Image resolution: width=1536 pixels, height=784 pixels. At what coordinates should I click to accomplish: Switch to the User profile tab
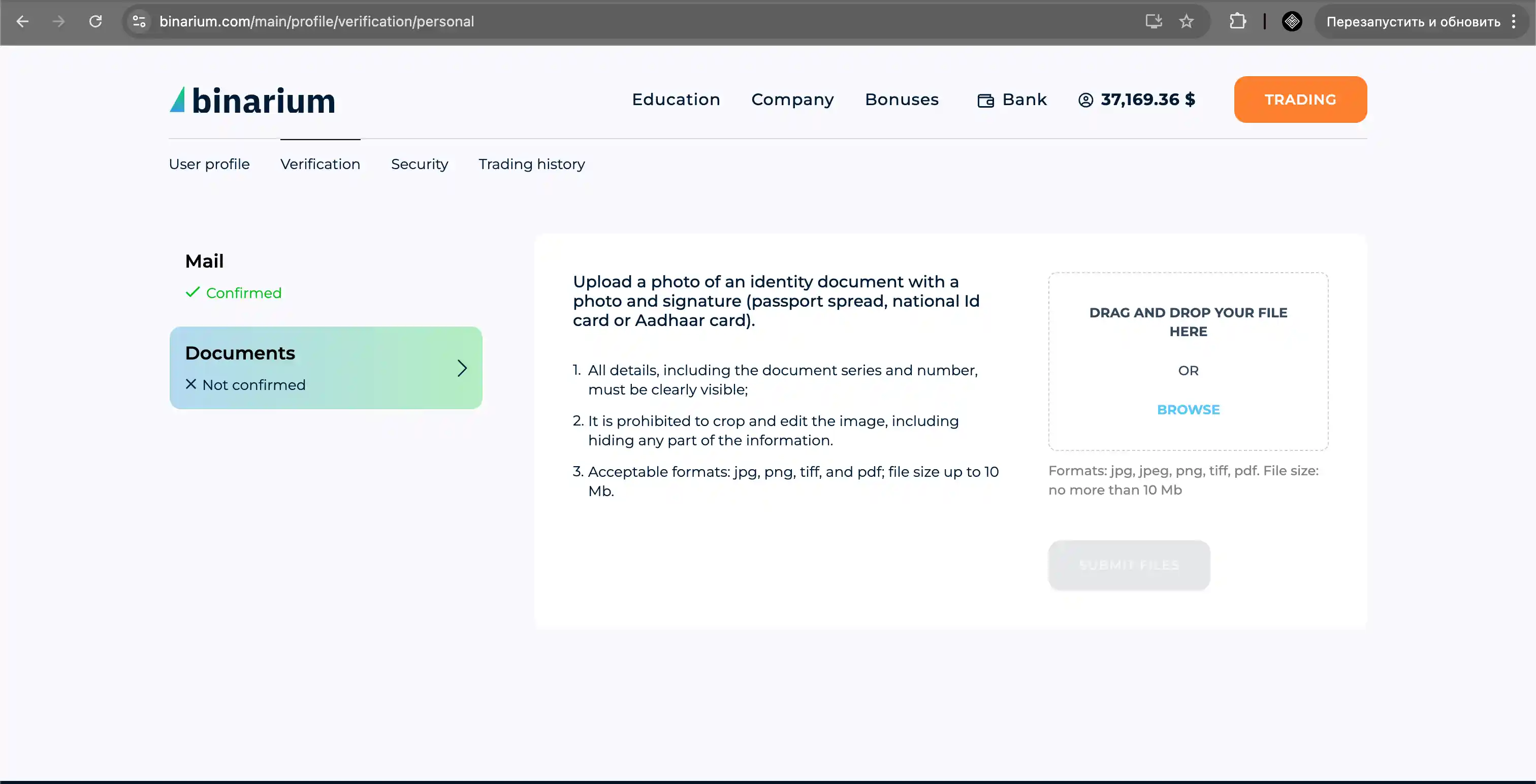[x=209, y=164]
